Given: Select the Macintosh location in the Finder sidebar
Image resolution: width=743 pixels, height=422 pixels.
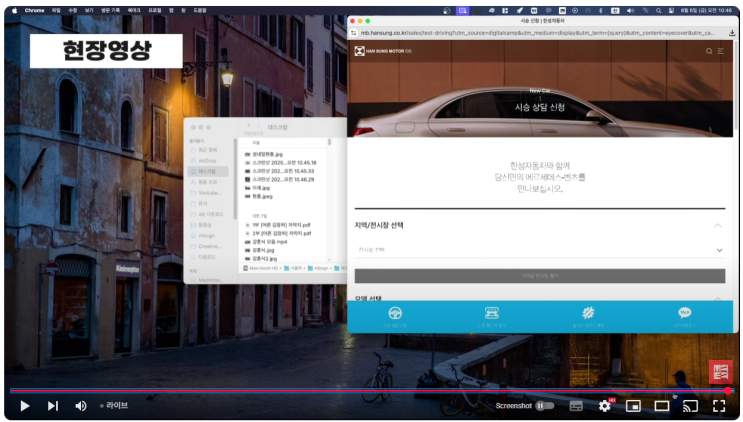Looking at the screenshot, I should [206, 280].
